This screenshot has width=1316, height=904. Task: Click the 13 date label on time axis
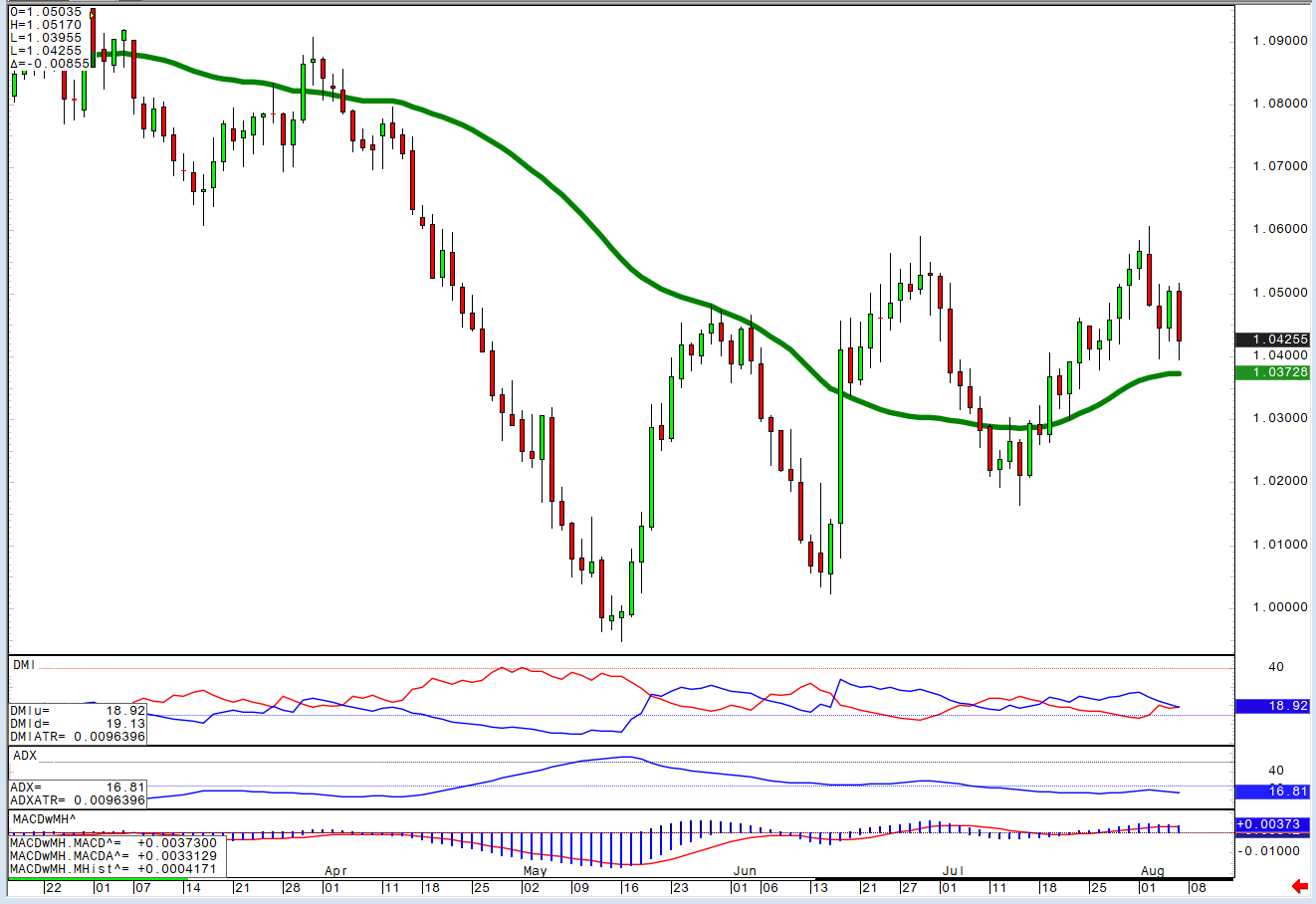(820, 886)
